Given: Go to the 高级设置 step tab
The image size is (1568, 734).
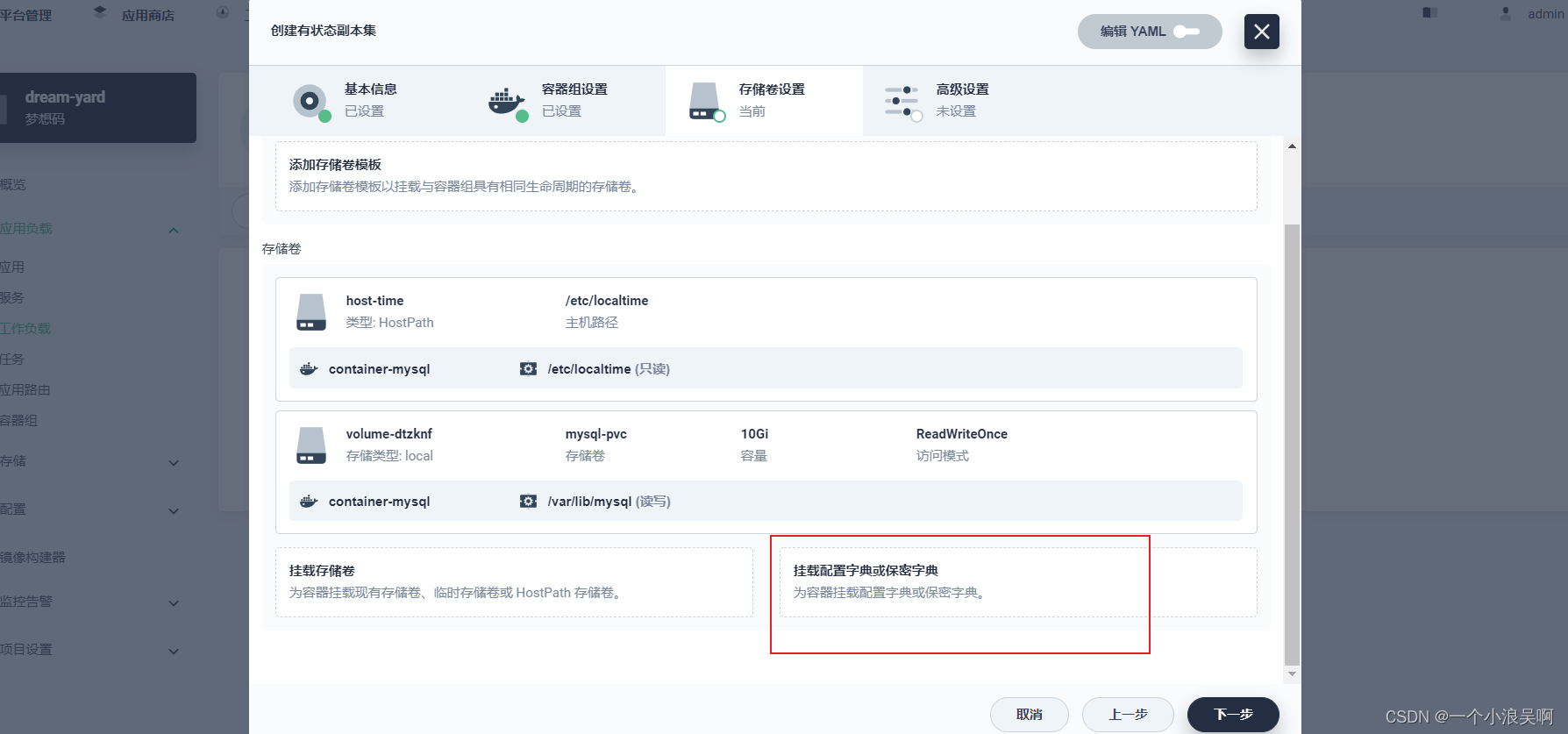Looking at the screenshot, I should [x=961, y=101].
